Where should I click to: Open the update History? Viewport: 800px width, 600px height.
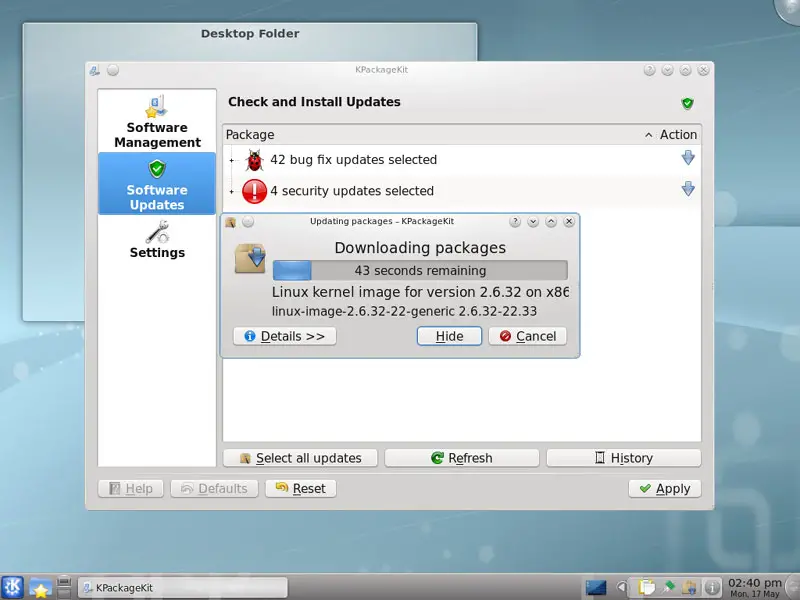click(623, 458)
